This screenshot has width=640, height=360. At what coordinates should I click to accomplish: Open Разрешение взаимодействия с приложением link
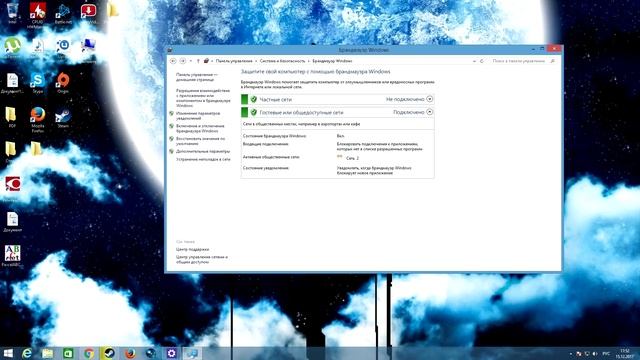(x=203, y=98)
